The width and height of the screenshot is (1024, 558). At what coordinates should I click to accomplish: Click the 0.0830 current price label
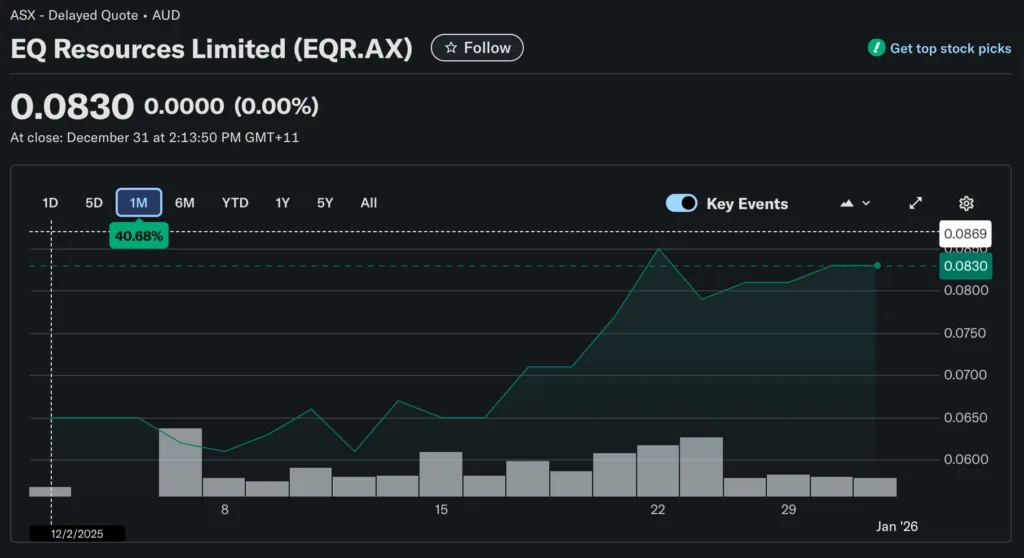(x=965, y=266)
